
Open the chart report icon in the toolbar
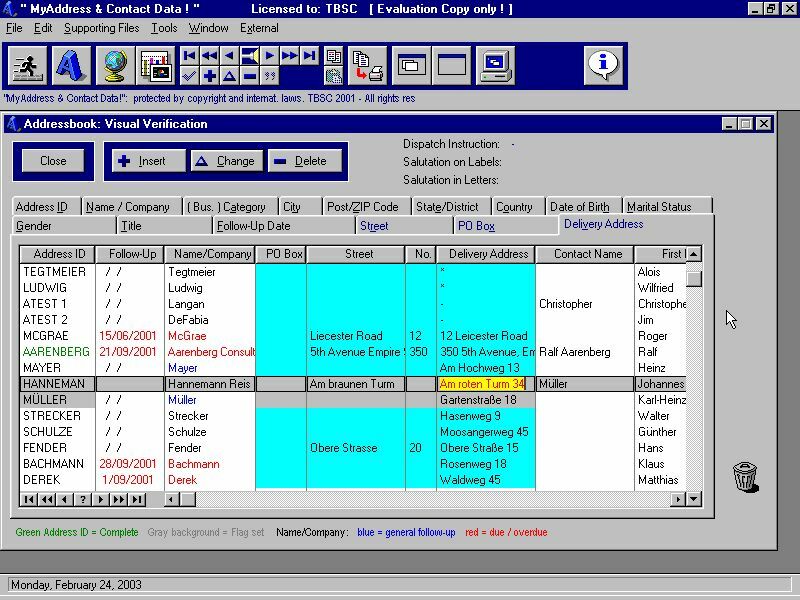click(x=158, y=65)
